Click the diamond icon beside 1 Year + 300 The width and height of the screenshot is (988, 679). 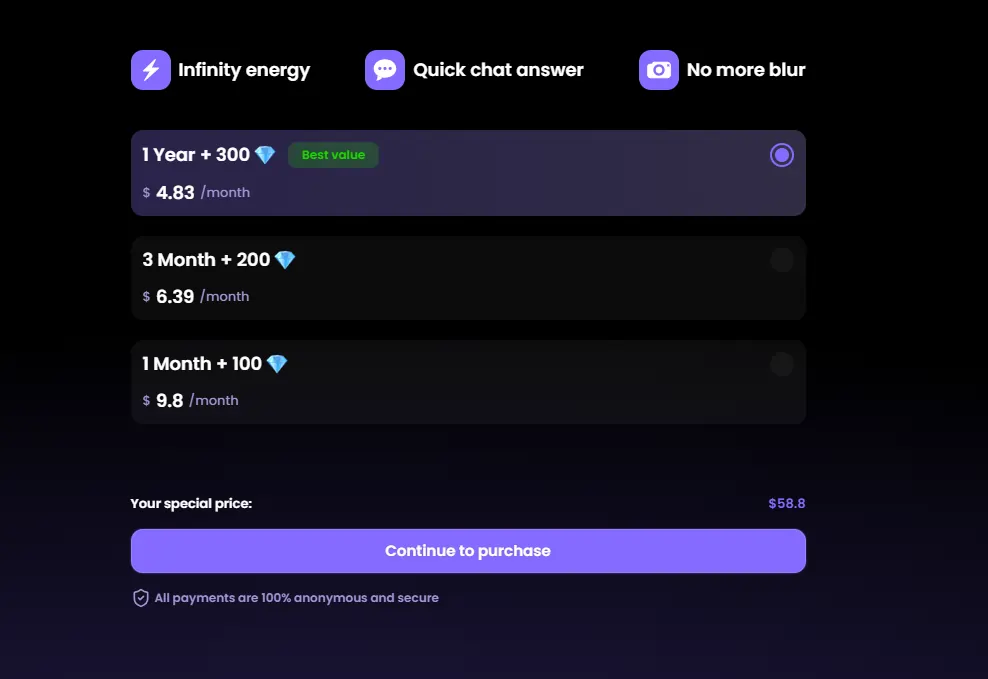tap(265, 155)
